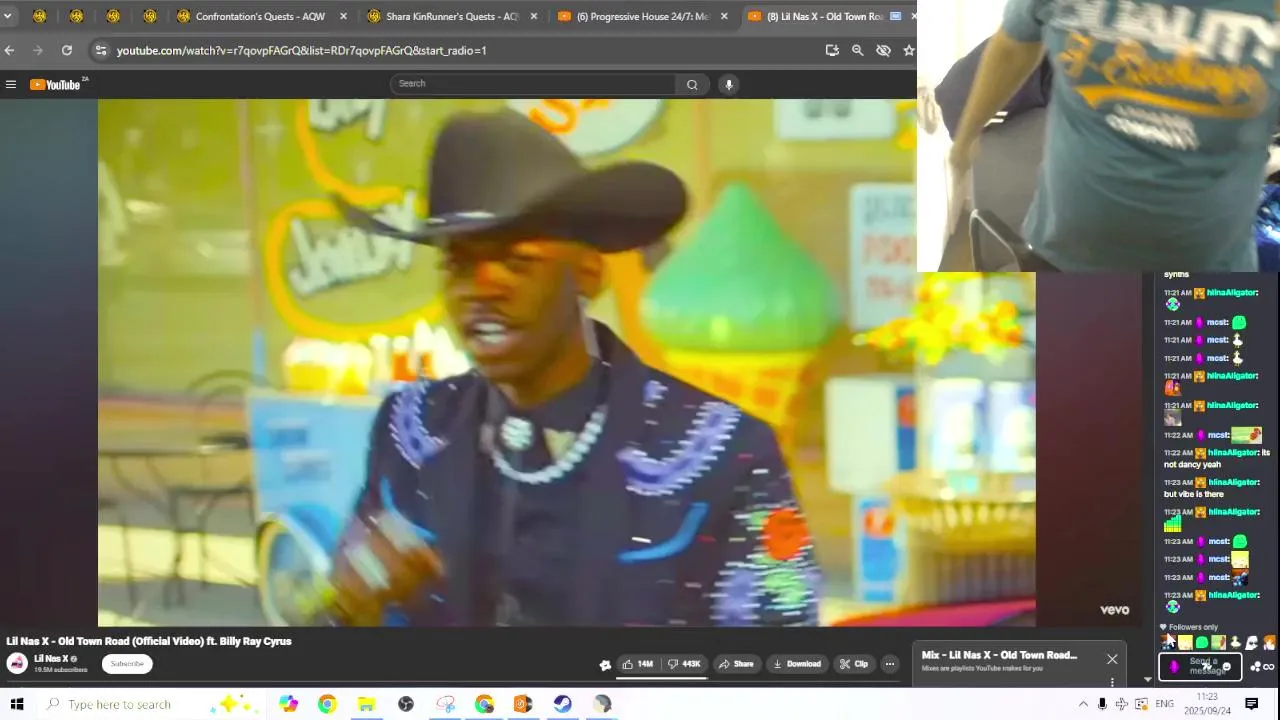
Task: Click the channel points icon in chat
Action: click(1256, 667)
